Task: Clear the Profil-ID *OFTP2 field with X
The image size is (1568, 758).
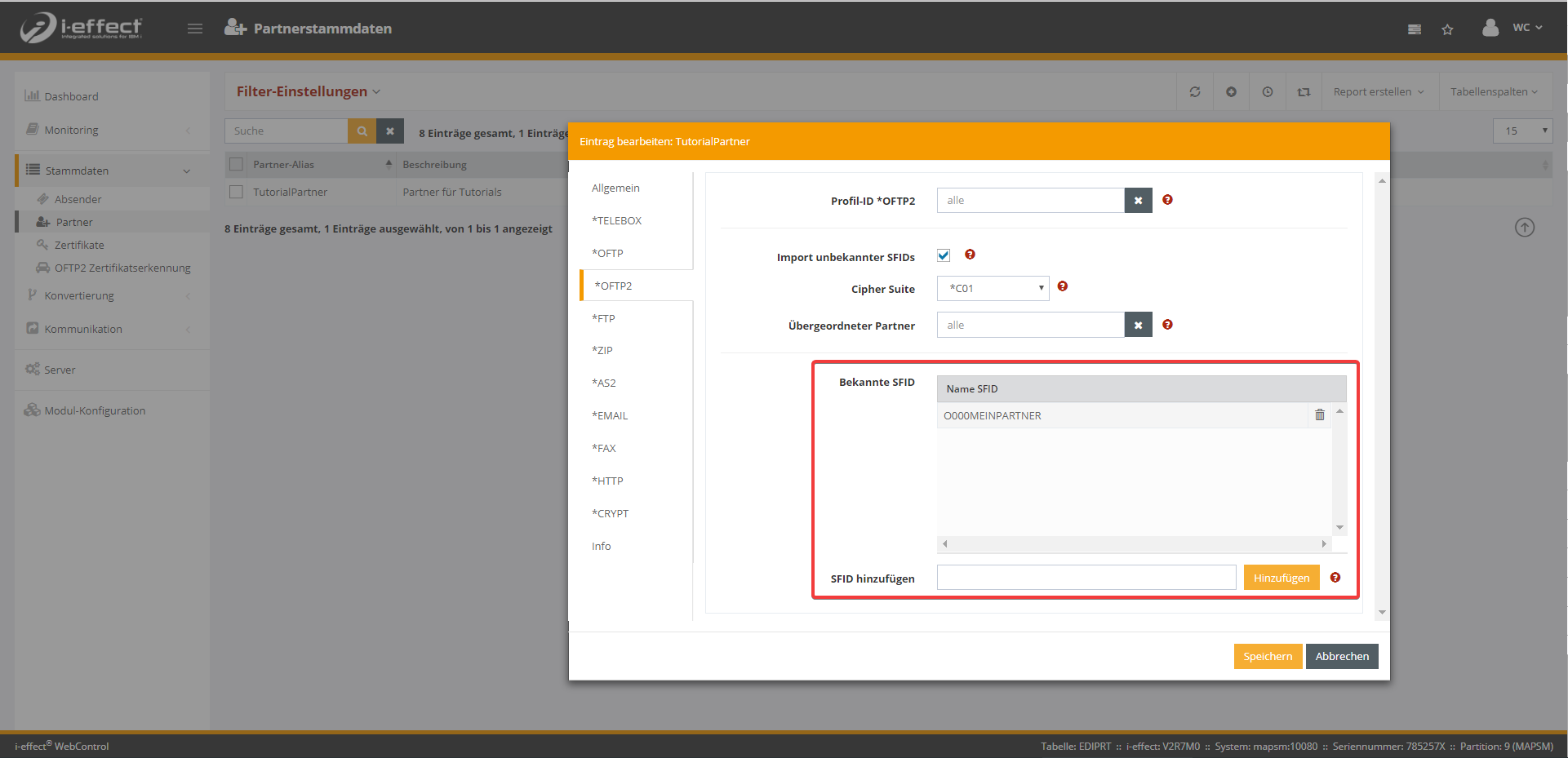Action: click(1138, 201)
